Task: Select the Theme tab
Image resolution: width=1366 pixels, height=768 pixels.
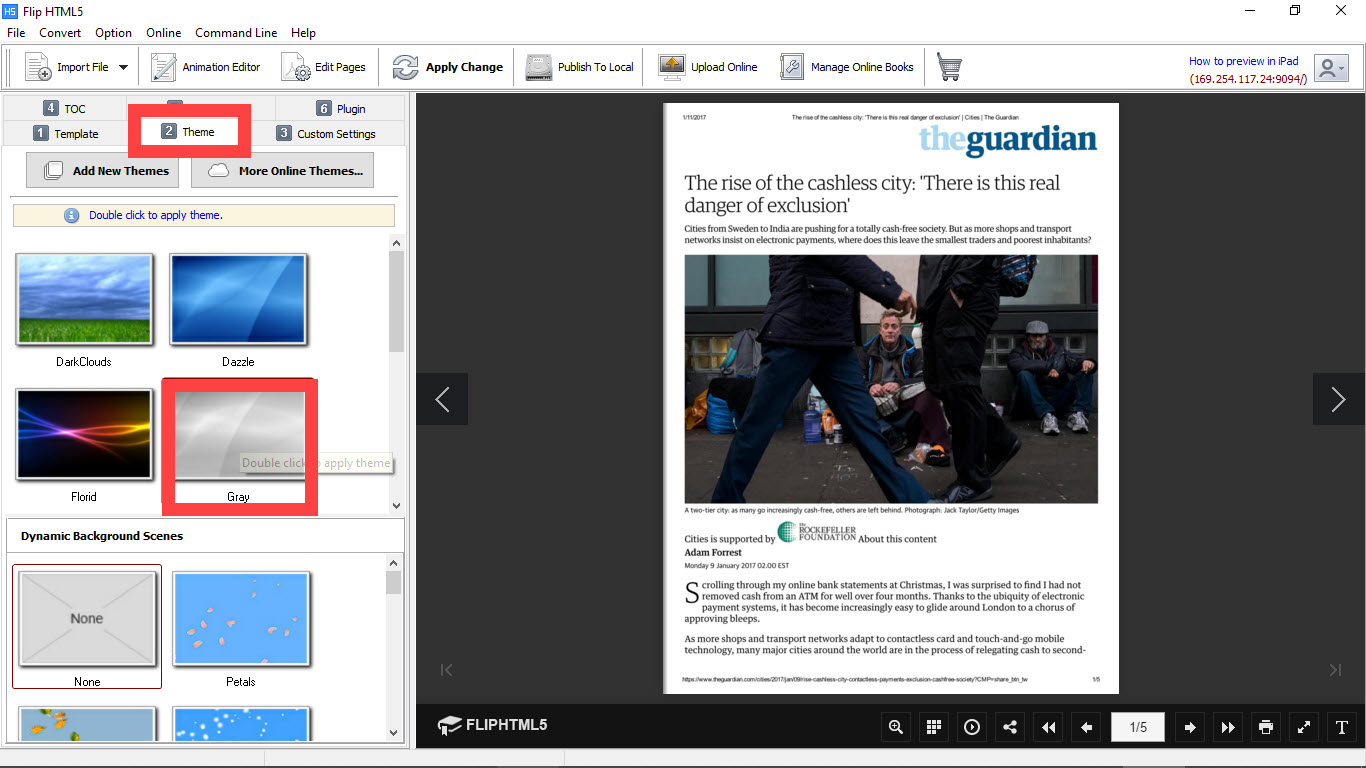Action: tap(189, 132)
